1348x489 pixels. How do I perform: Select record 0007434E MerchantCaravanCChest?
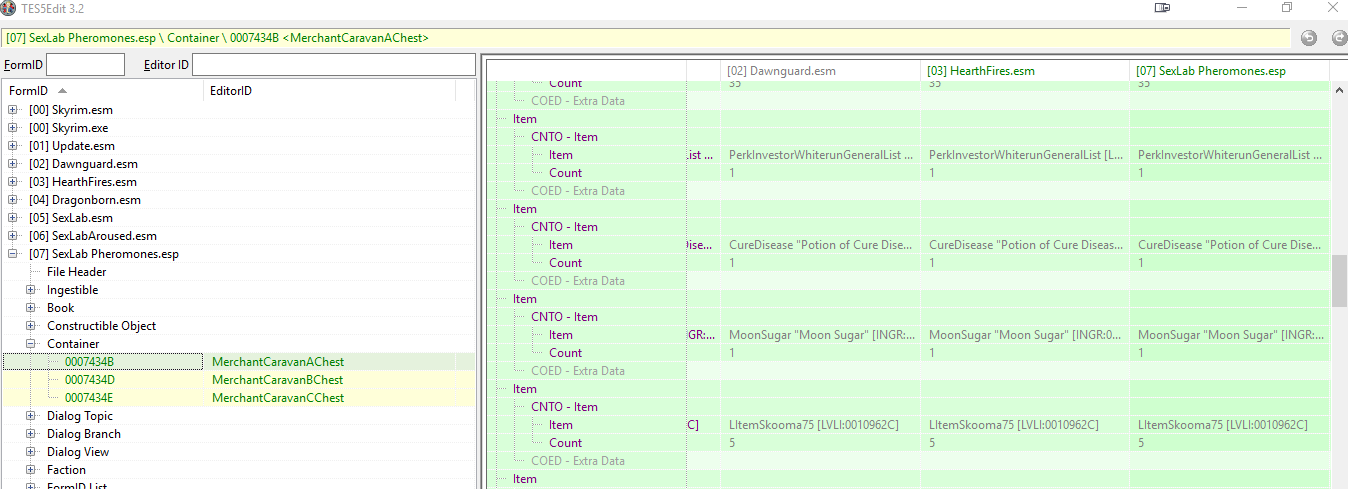(238, 398)
